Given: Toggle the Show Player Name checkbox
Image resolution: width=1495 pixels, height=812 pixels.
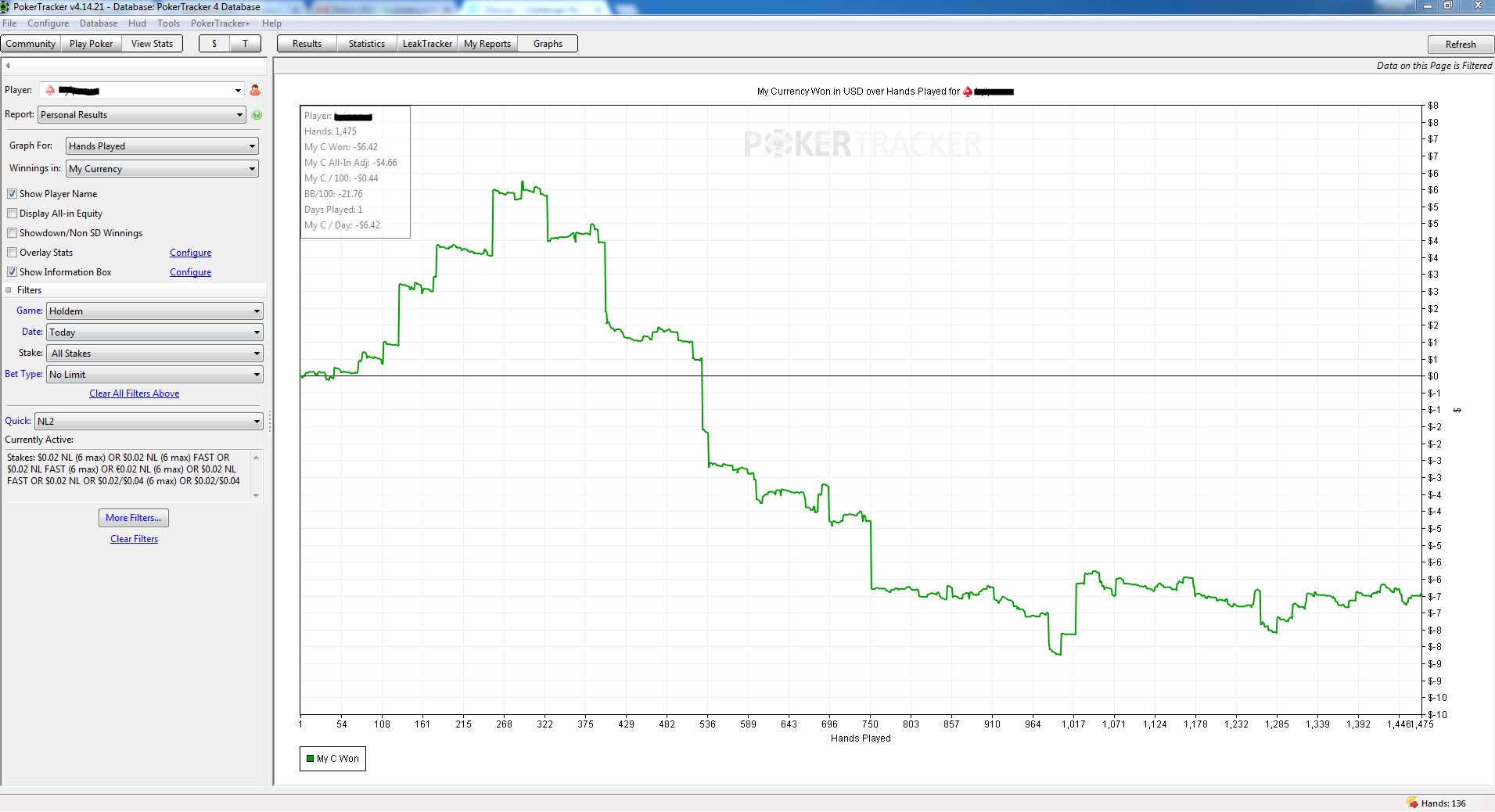Looking at the screenshot, I should coord(12,194).
